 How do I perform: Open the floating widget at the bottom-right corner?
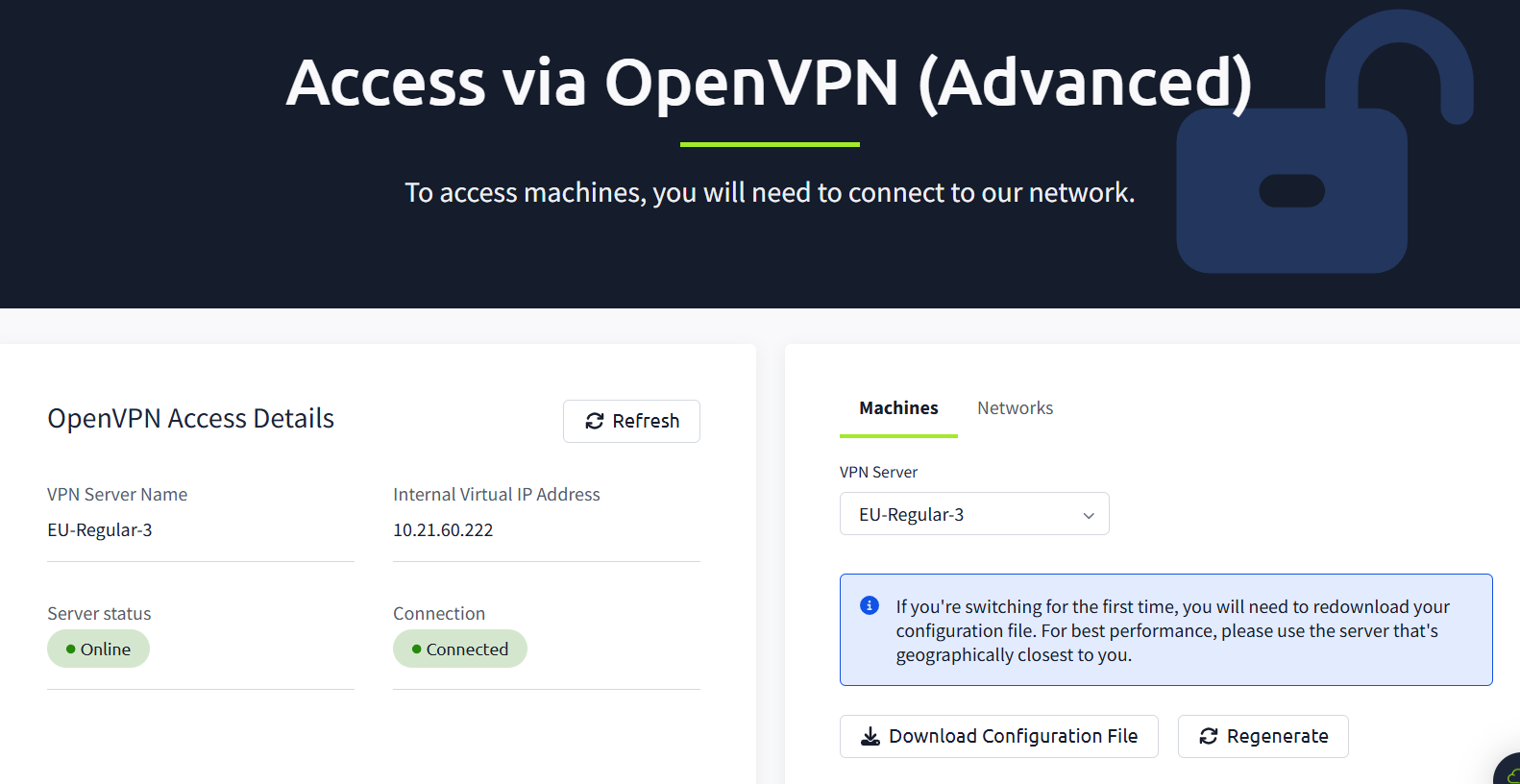point(1508,772)
